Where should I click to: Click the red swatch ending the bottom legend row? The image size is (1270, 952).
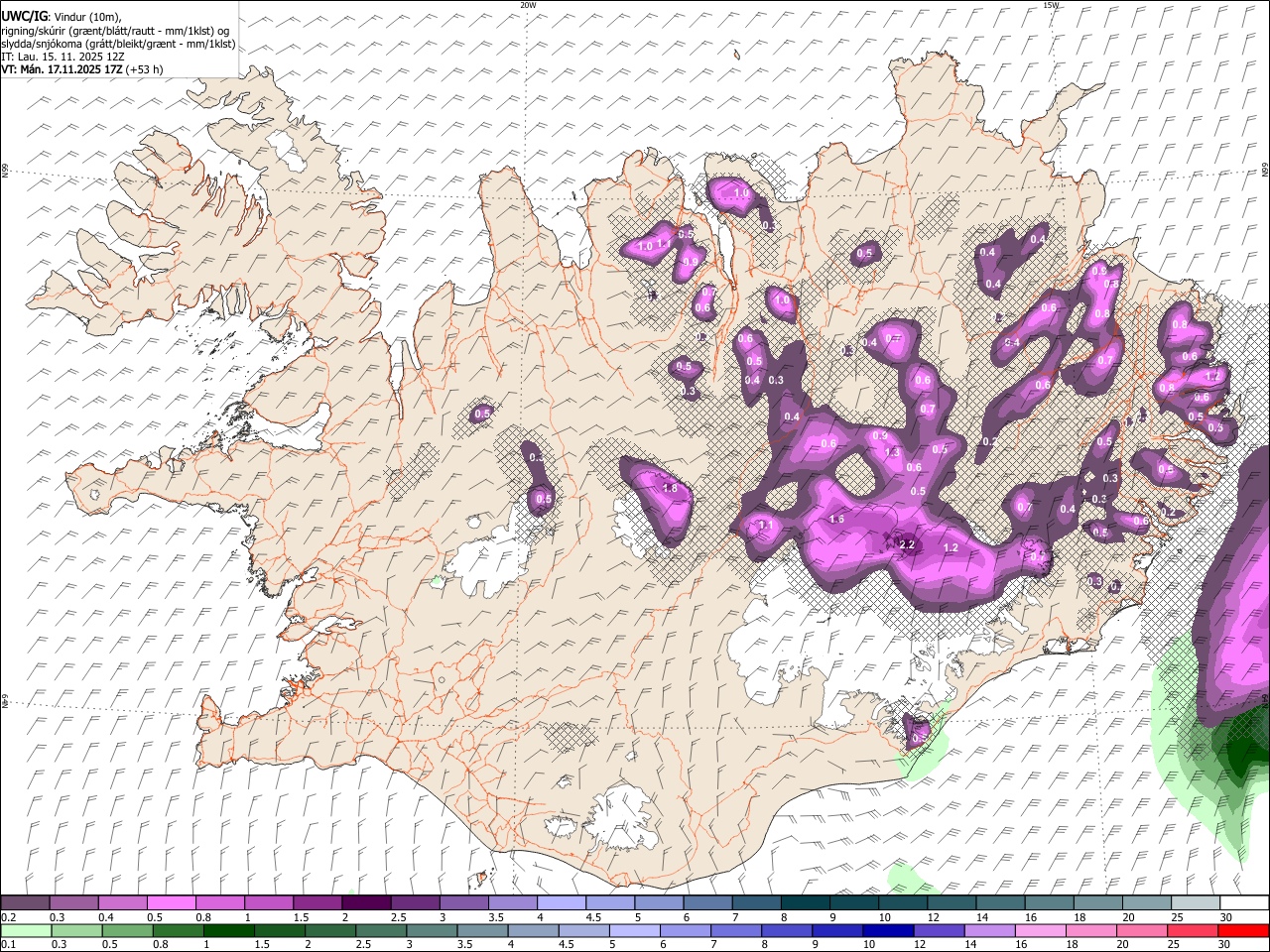1244,930
